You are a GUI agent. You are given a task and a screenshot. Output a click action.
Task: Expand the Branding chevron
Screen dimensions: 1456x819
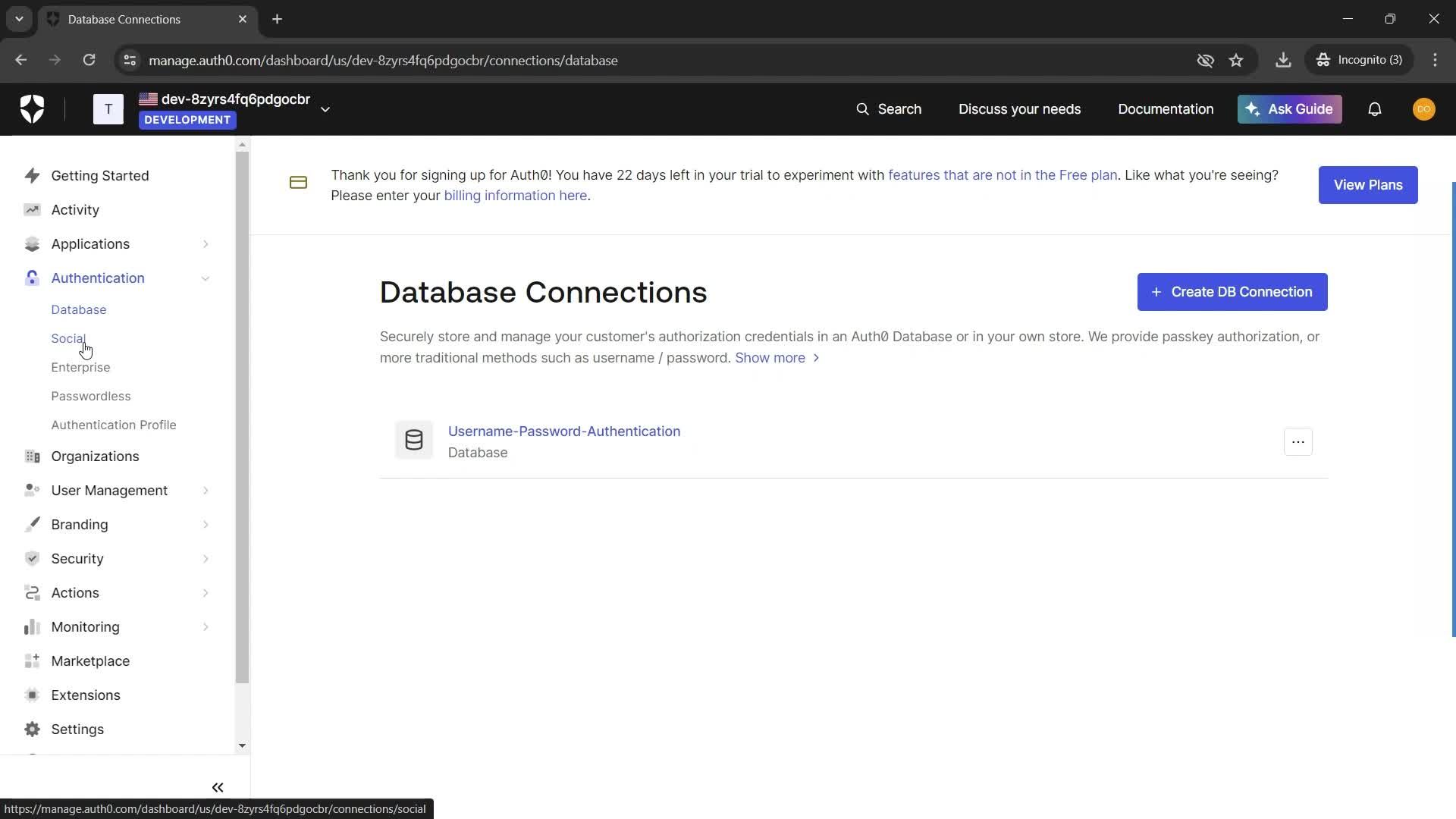click(206, 525)
